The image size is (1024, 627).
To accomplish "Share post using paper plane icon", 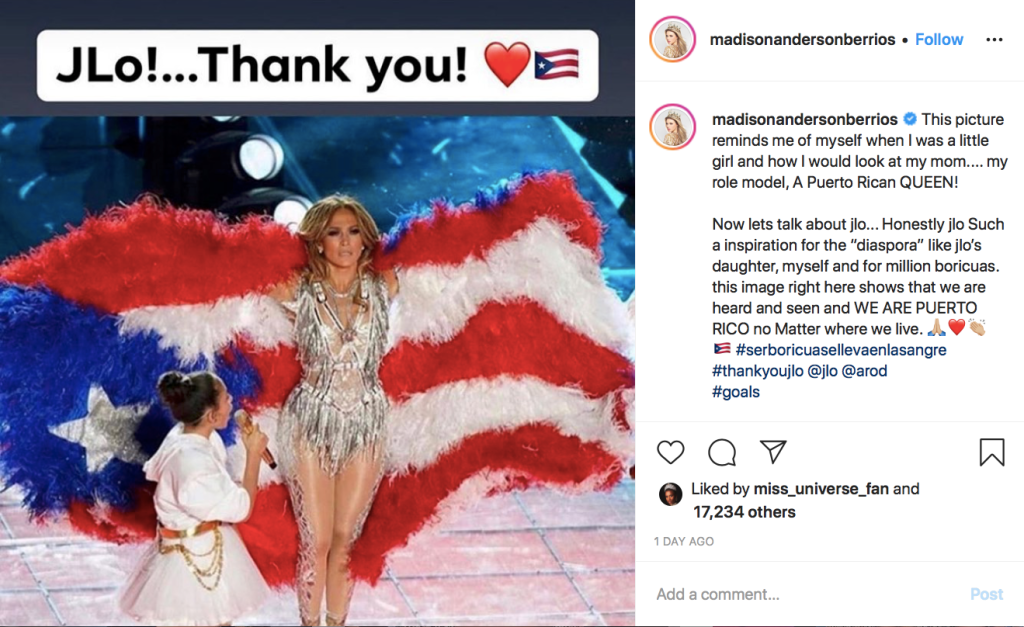I will coord(773,451).
